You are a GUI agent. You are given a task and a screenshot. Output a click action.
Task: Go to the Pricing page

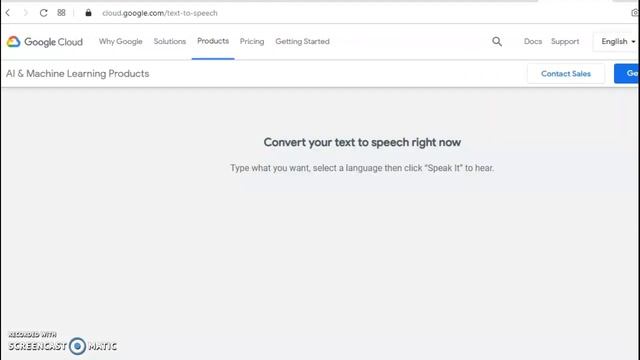tap(252, 41)
